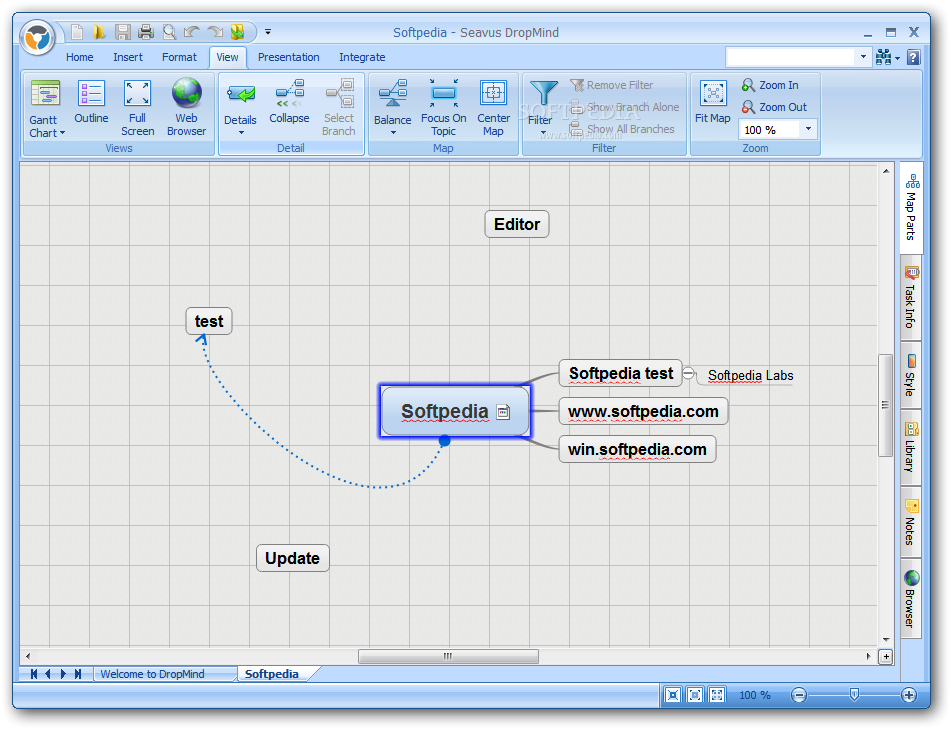
Task: Switch to Welcome to DropMind tab
Action: click(x=152, y=674)
